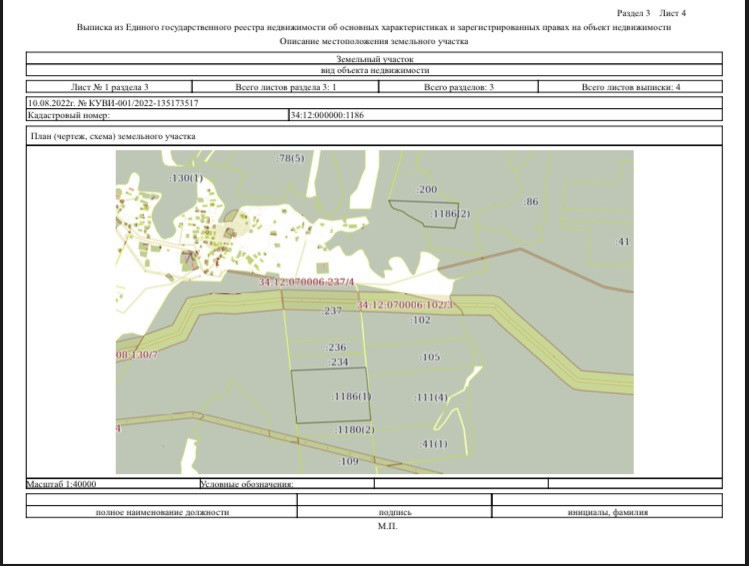
Task: Click the 'Раздел 3' header text
Action: click(633, 13)
